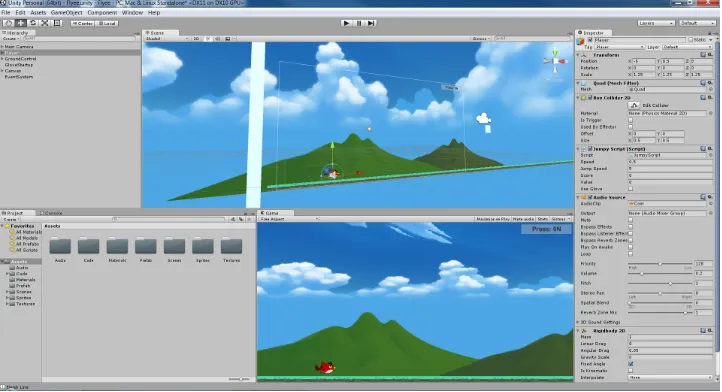722x392 pixels.
Task: Click the Step frame button
Action: click(x=371, y=23)
